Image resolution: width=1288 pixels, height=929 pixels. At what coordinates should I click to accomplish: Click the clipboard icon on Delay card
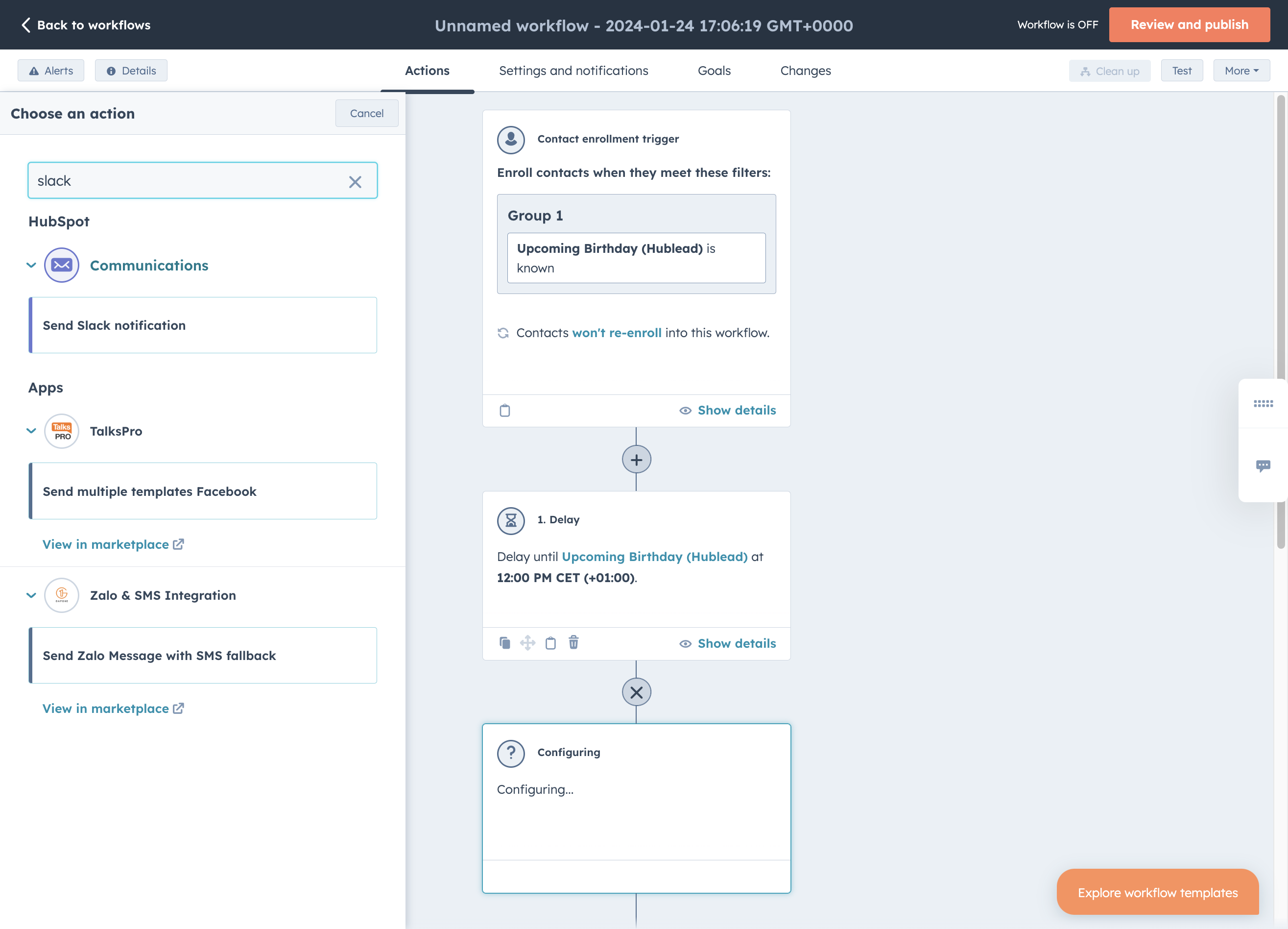[550, 643]
